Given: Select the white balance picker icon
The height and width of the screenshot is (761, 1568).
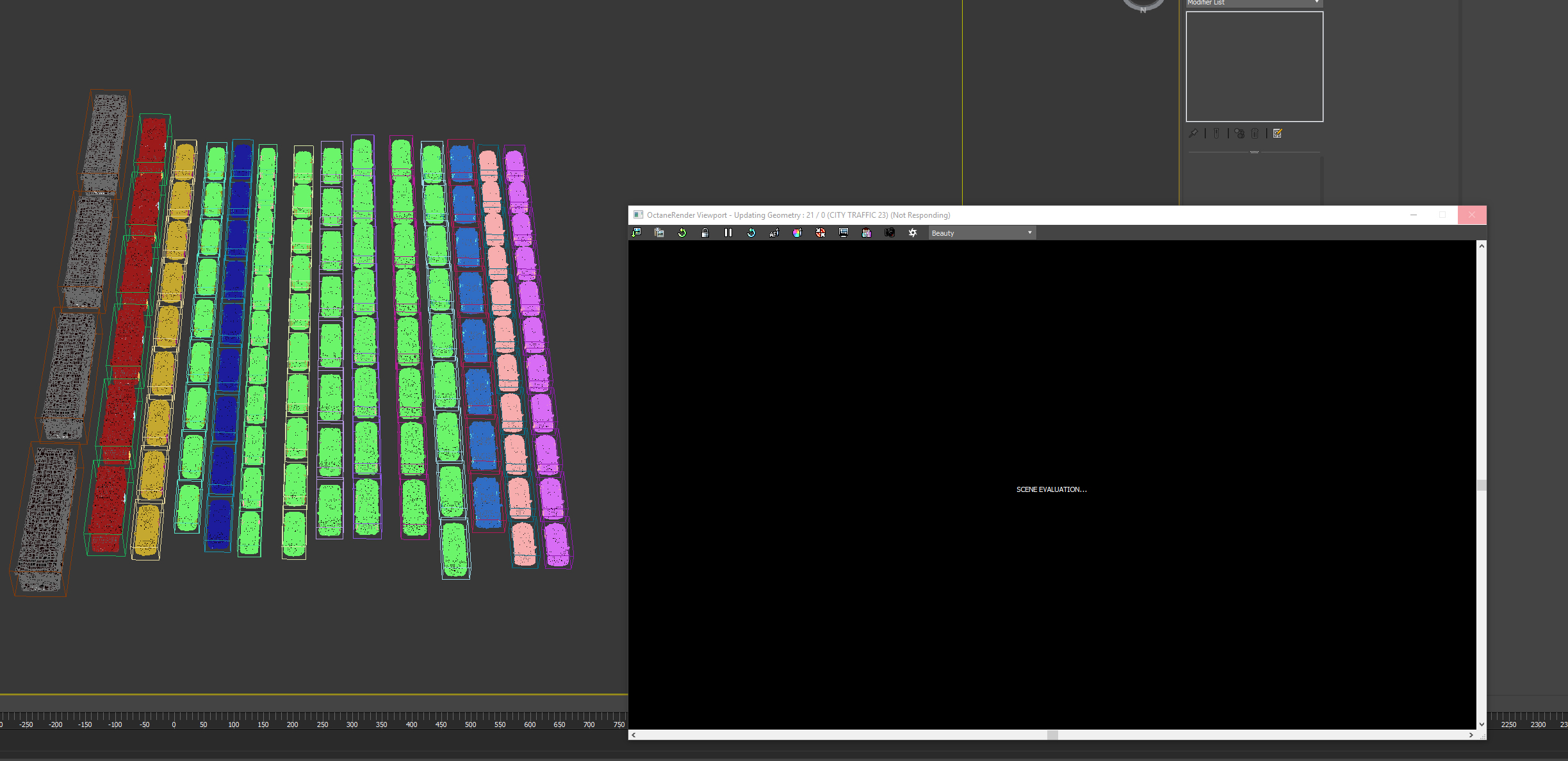Looking at the screenshot, I should [797, 233].
